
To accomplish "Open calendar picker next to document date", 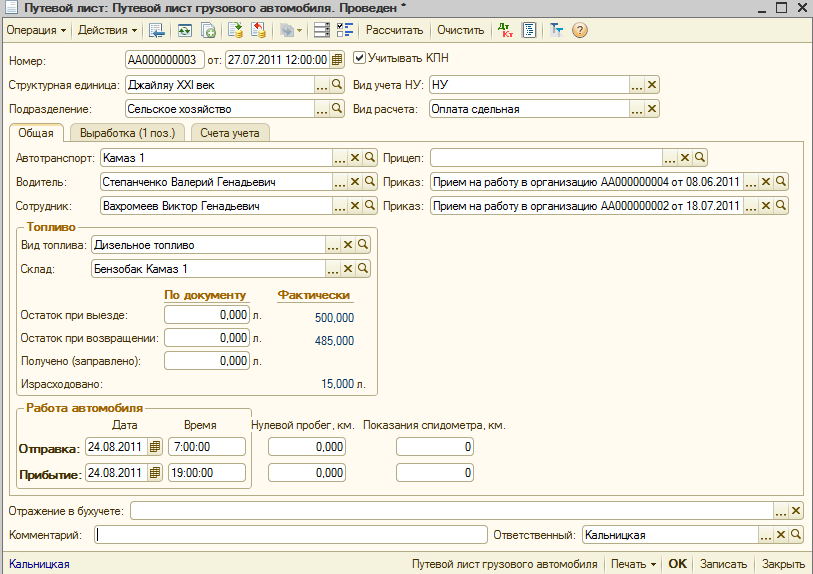I will [x=338, y=59].
